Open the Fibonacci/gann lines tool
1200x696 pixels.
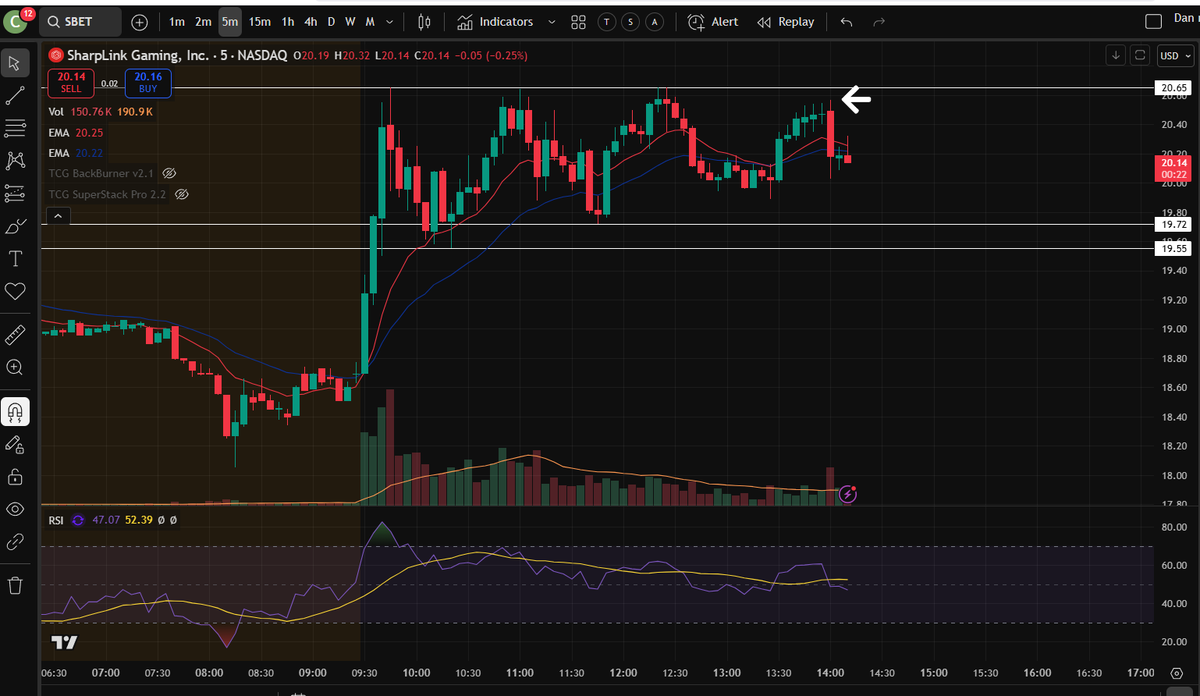coord(15,128)
